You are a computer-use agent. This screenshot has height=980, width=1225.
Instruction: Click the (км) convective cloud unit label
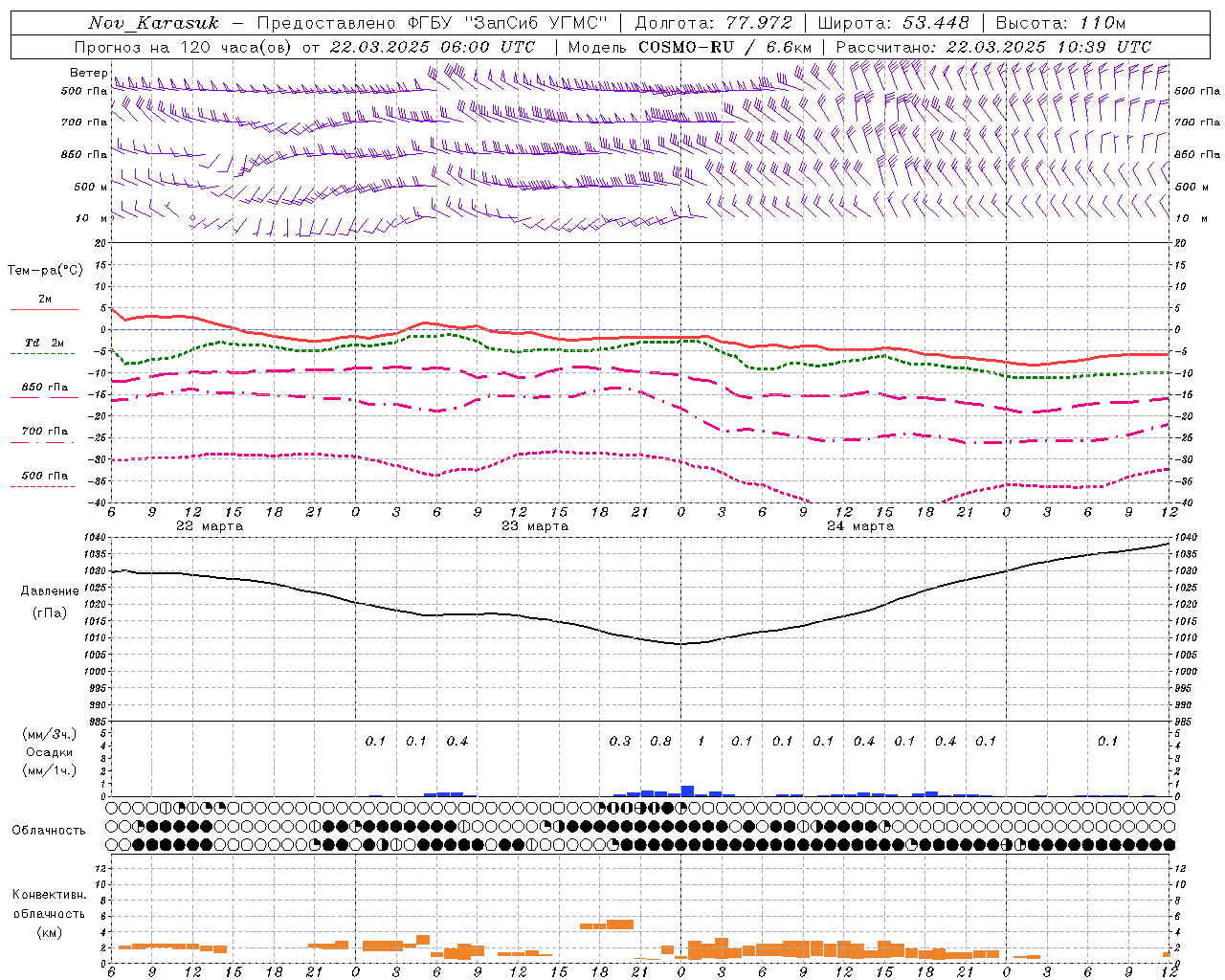(49, 932)
